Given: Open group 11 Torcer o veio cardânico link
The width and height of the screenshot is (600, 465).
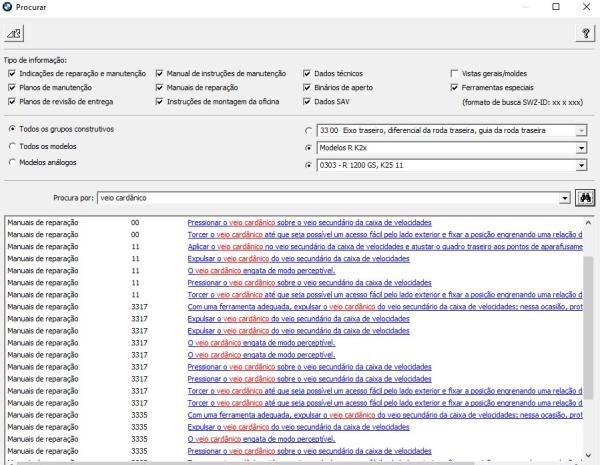Looking at the screenshot, I should [385, 295].
